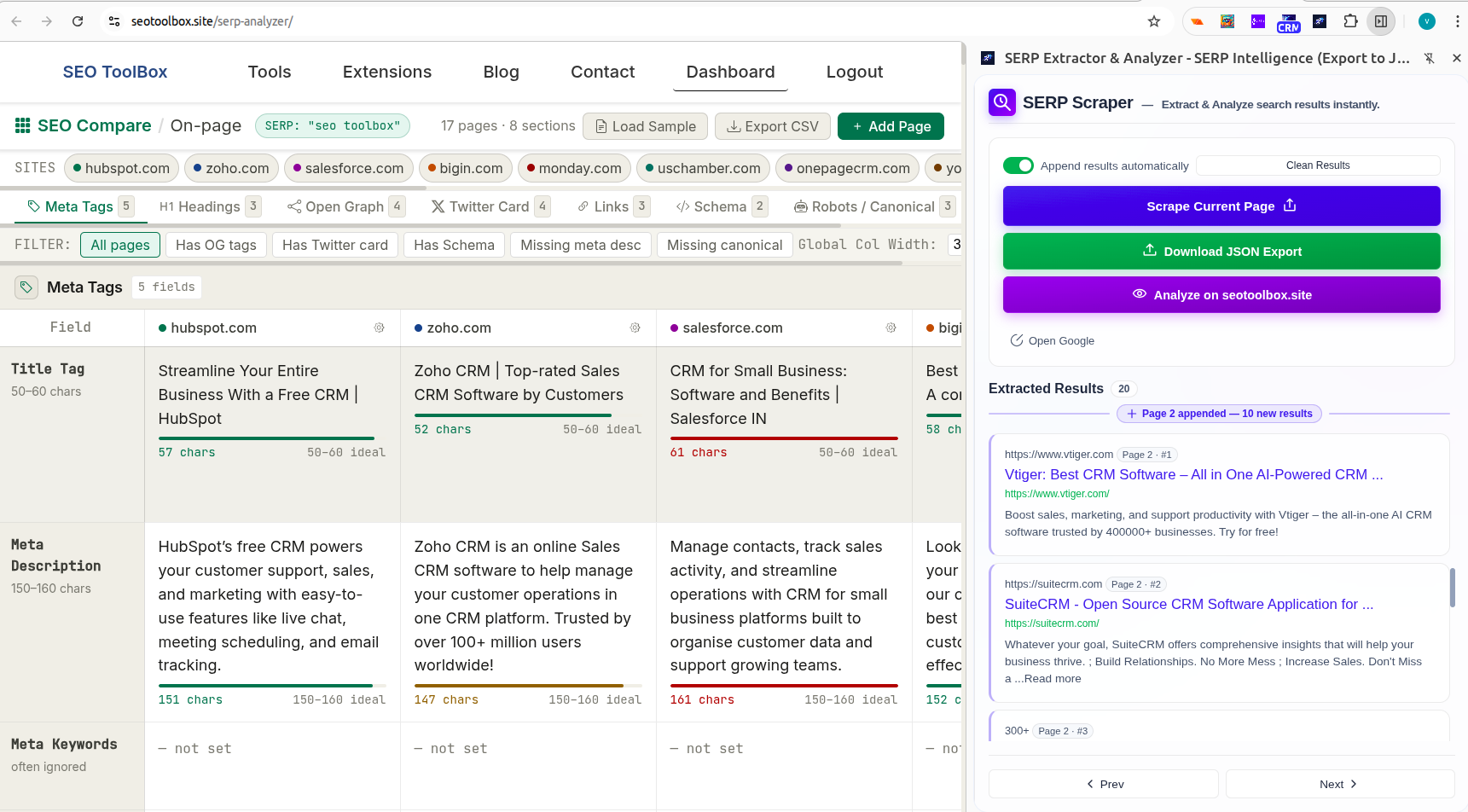Viewport: 1468px width, 812px height.
Task: Toggle the Has OG tags filter
Action: [x=216, y=245]
